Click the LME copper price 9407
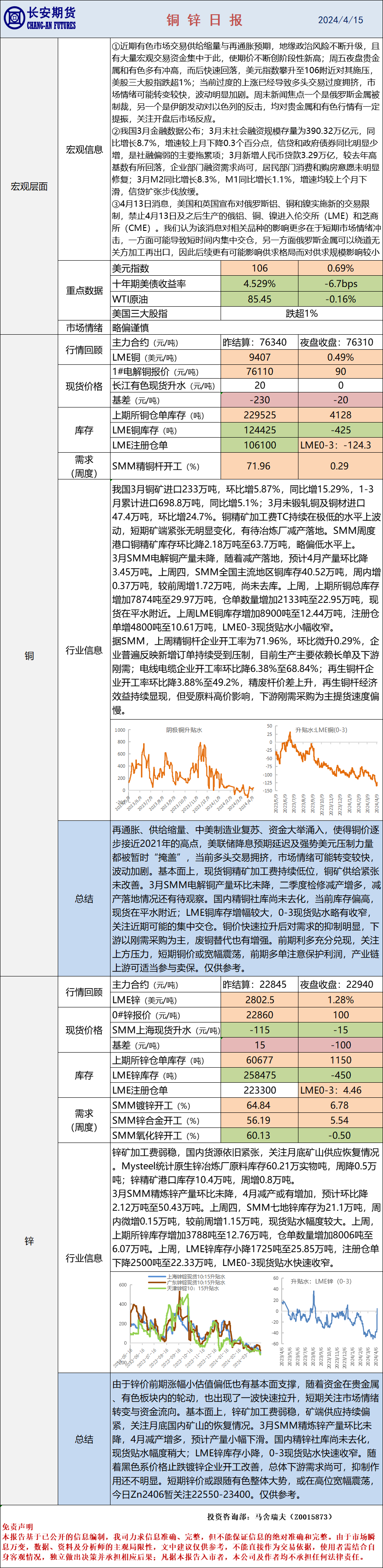 pyautogui.click(x=260, y=357)
